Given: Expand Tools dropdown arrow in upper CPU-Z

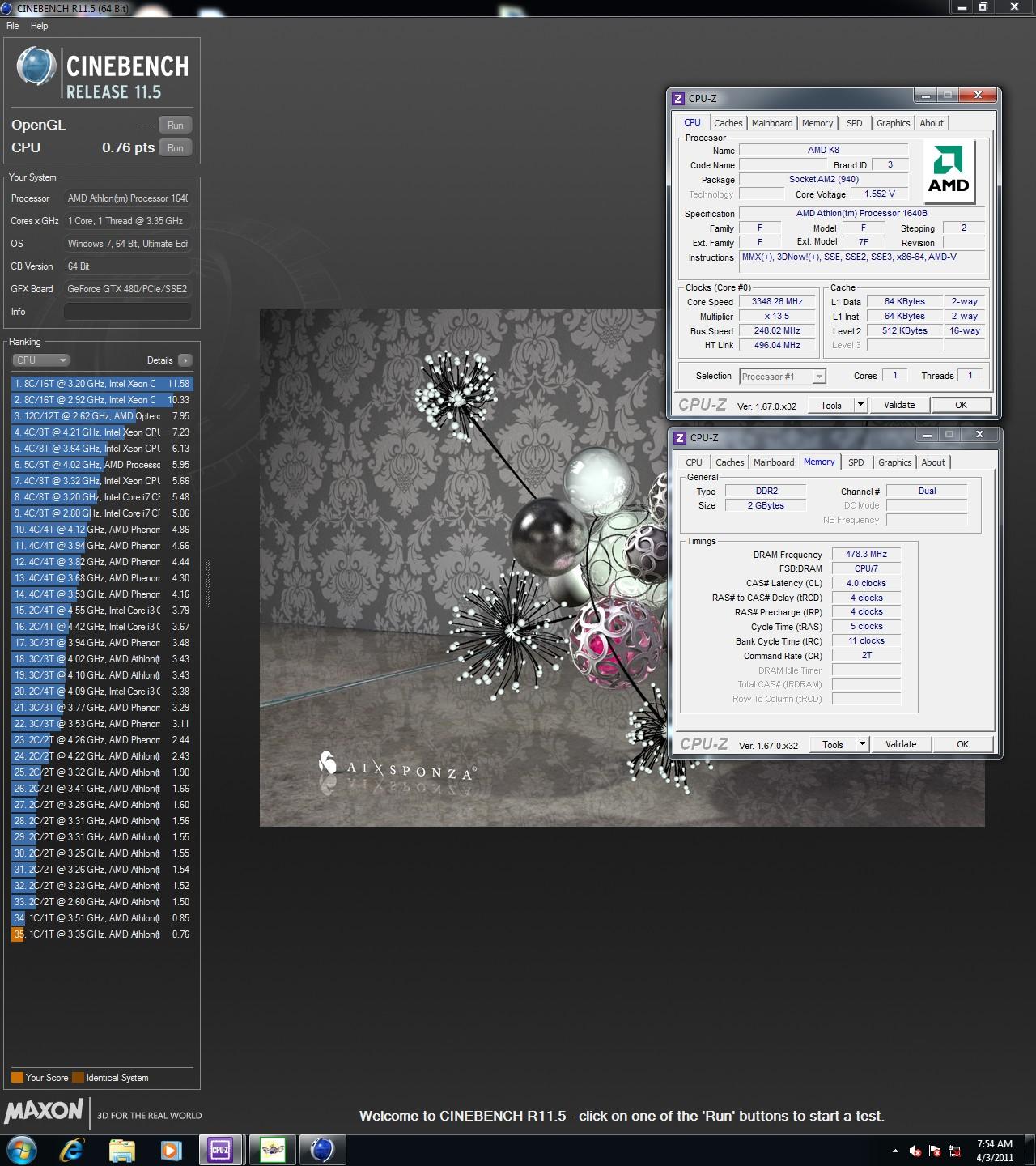Looking at the screenshot, I should (860, 406).
